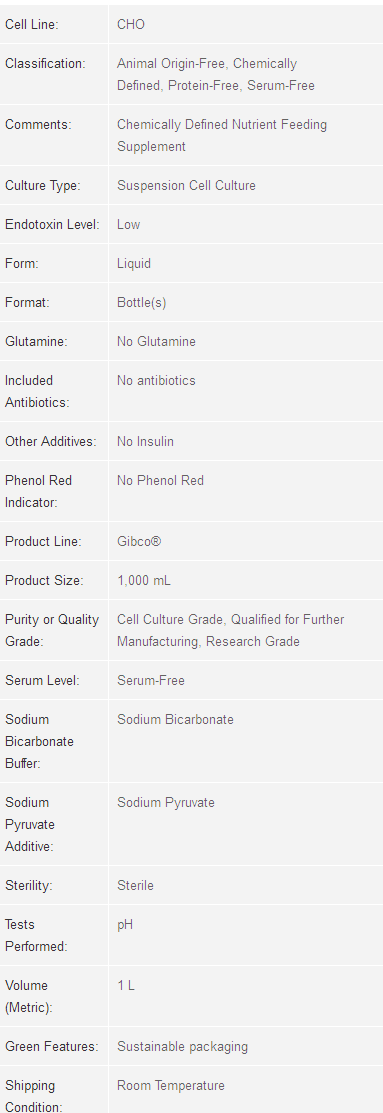The width and height of the screenshot is (383, 1113).
Task: Select the Sodium Bicarbonate value
Action: (x=175, y=720)
